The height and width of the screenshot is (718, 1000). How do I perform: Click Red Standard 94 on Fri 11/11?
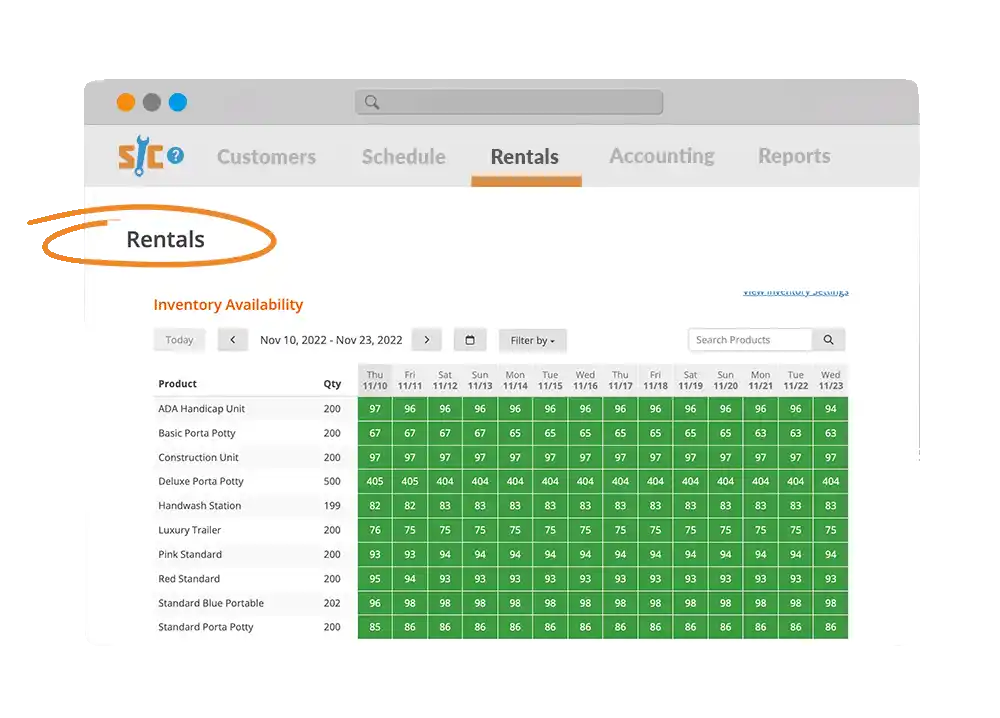tap(410, 578)
